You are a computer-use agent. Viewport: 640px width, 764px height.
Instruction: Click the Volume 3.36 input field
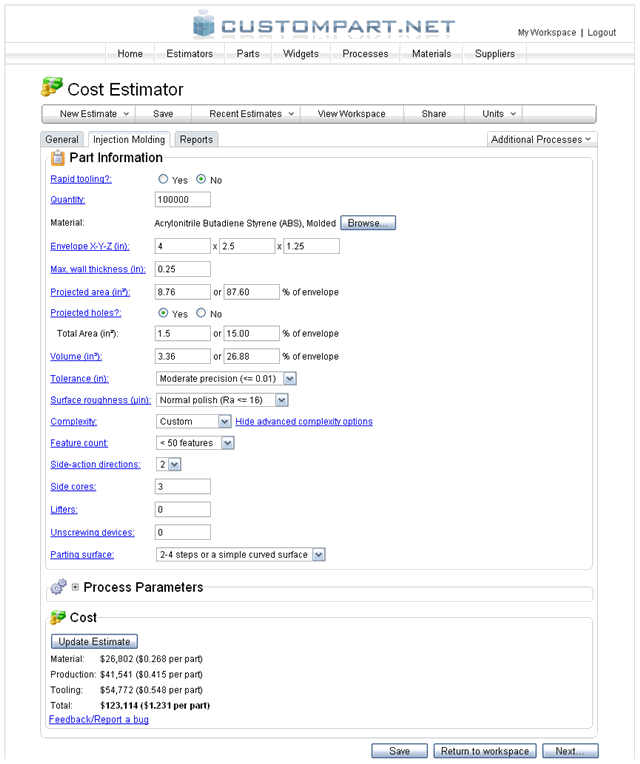(183, 356)
